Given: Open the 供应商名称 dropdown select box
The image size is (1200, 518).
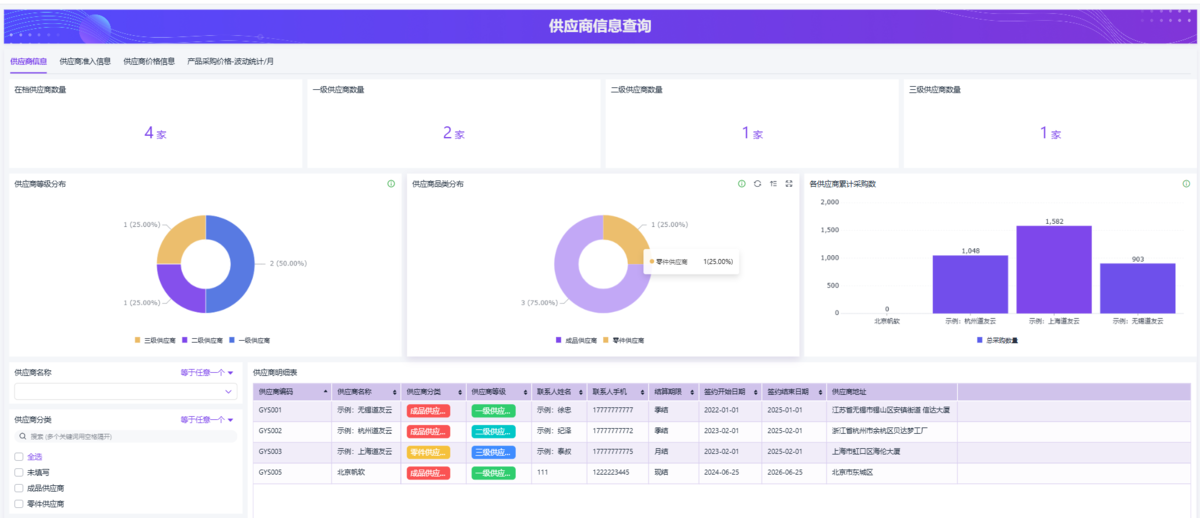Looking at the screenshot, I should pyautogui.click(x=125, y=392).
